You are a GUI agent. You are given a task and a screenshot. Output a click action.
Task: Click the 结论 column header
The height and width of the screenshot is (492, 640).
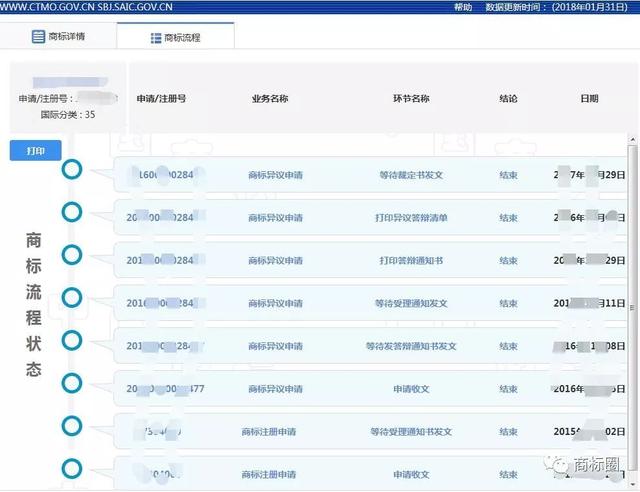coord(508,98)
